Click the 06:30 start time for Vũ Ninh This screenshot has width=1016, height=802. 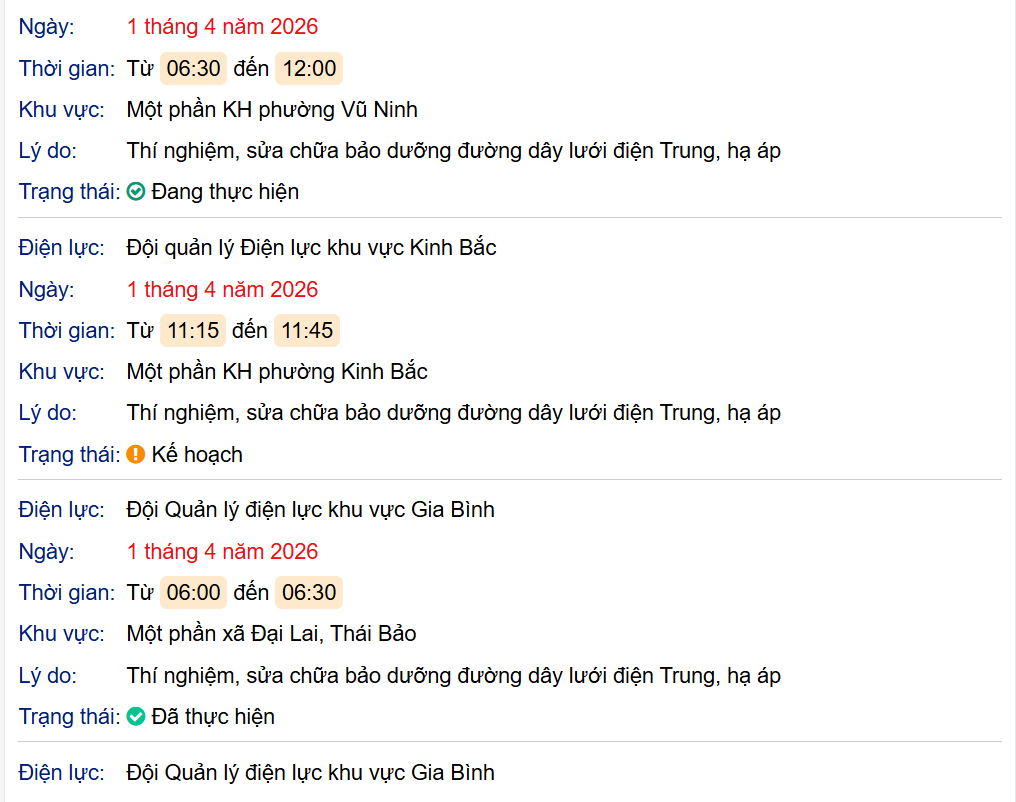(x=193, y=69)
